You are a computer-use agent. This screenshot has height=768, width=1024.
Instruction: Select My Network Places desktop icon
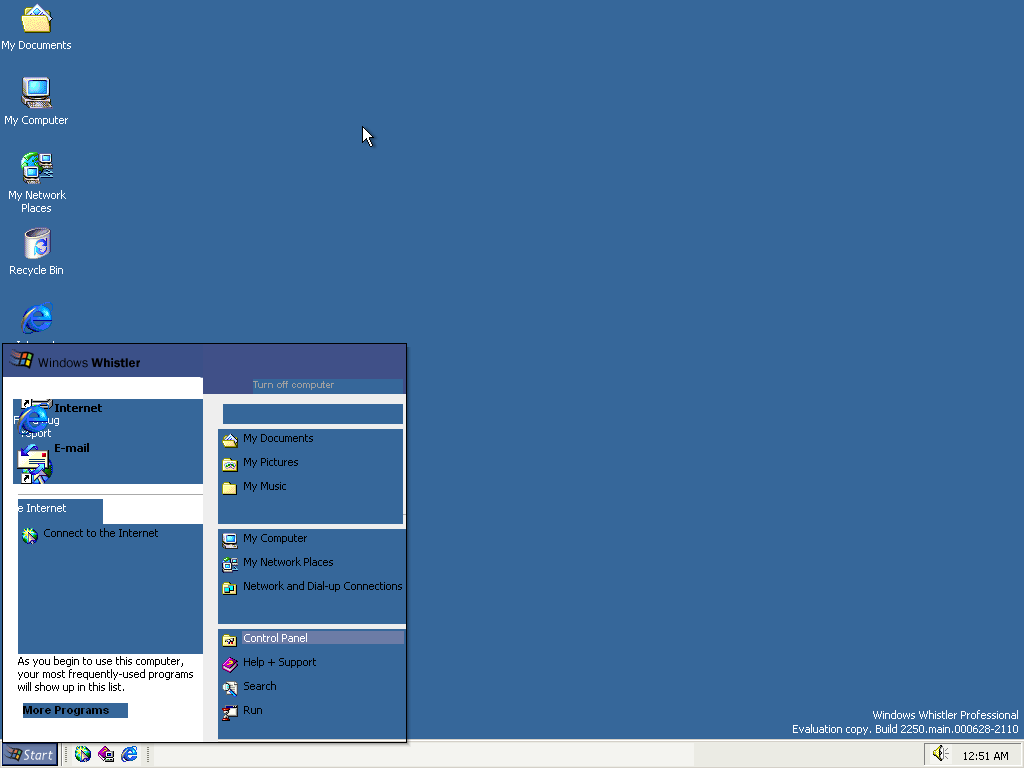click(x=37, y=183)
